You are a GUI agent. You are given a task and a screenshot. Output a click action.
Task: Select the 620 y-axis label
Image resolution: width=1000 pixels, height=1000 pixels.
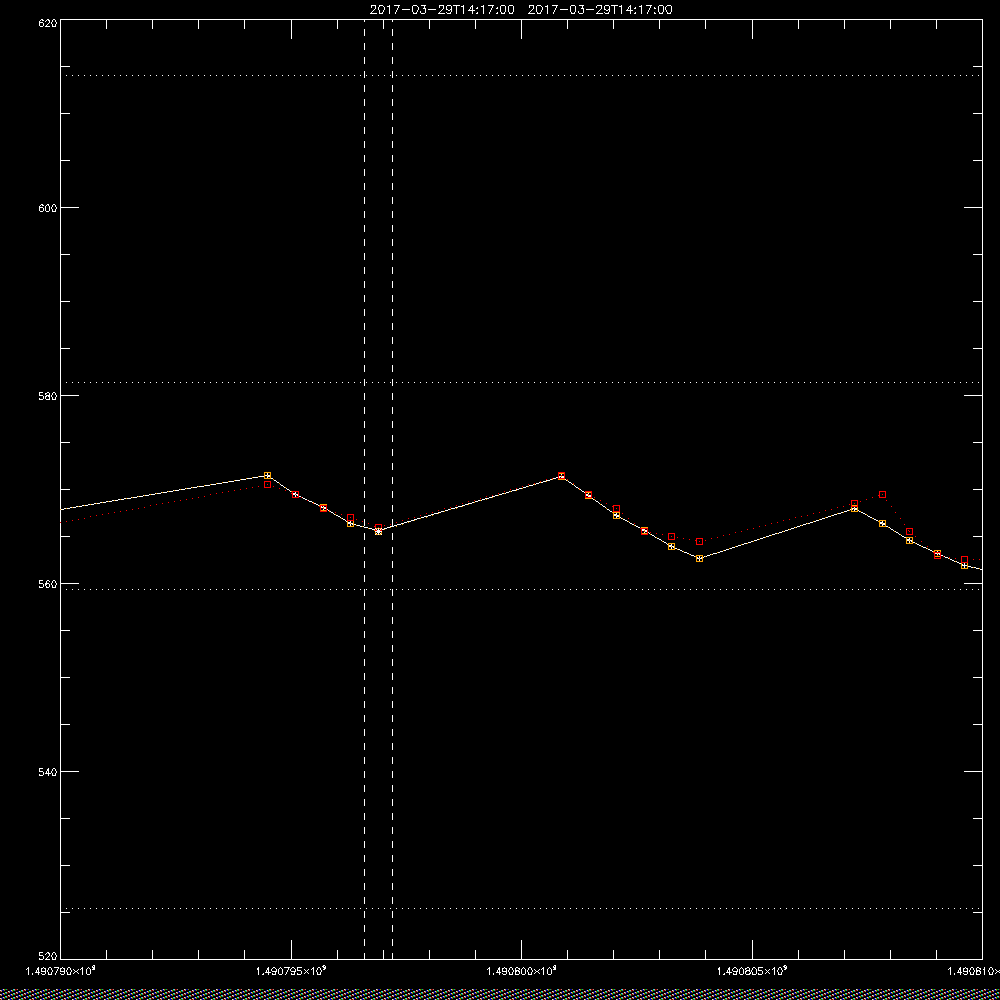(x=48, y=22)
